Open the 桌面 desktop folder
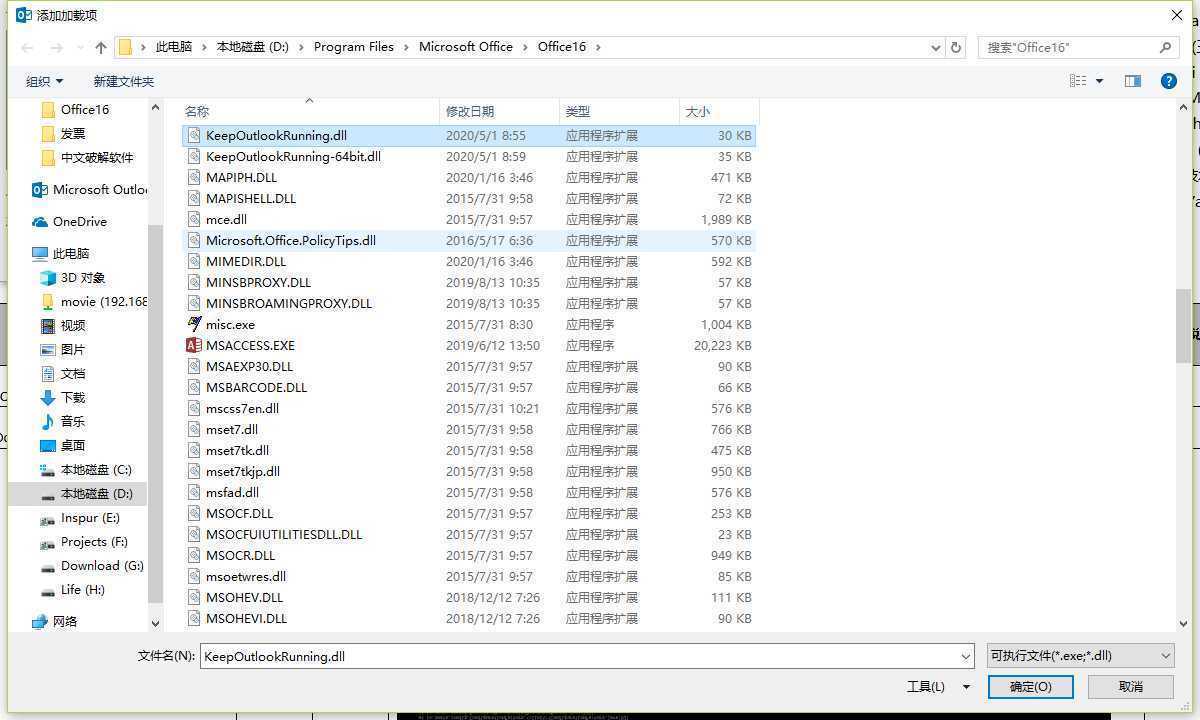 point(63,445)
